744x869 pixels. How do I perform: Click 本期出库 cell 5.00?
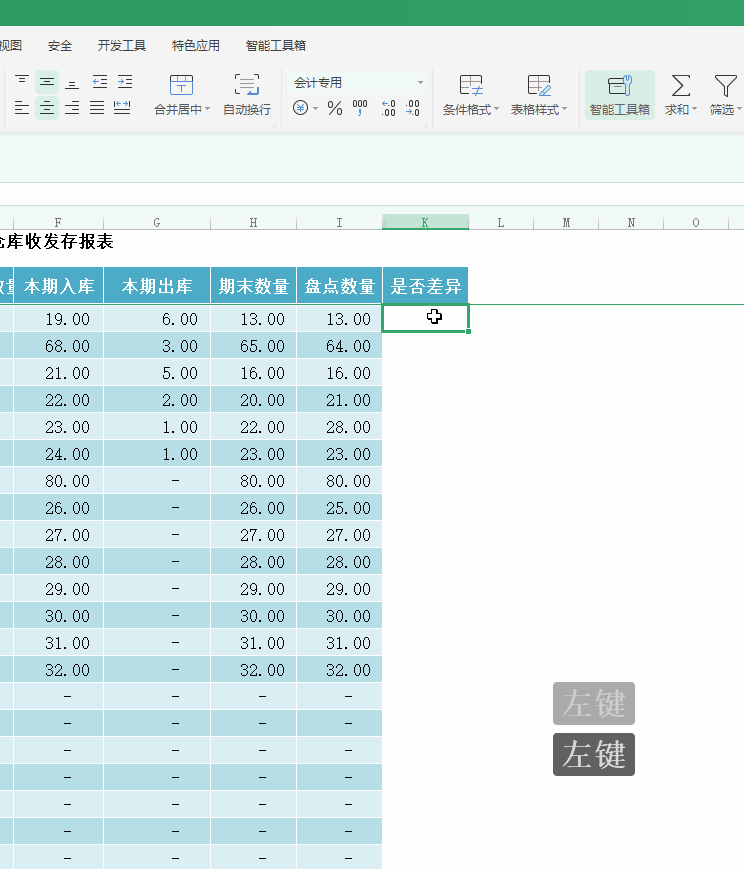(x=157, y=373)
